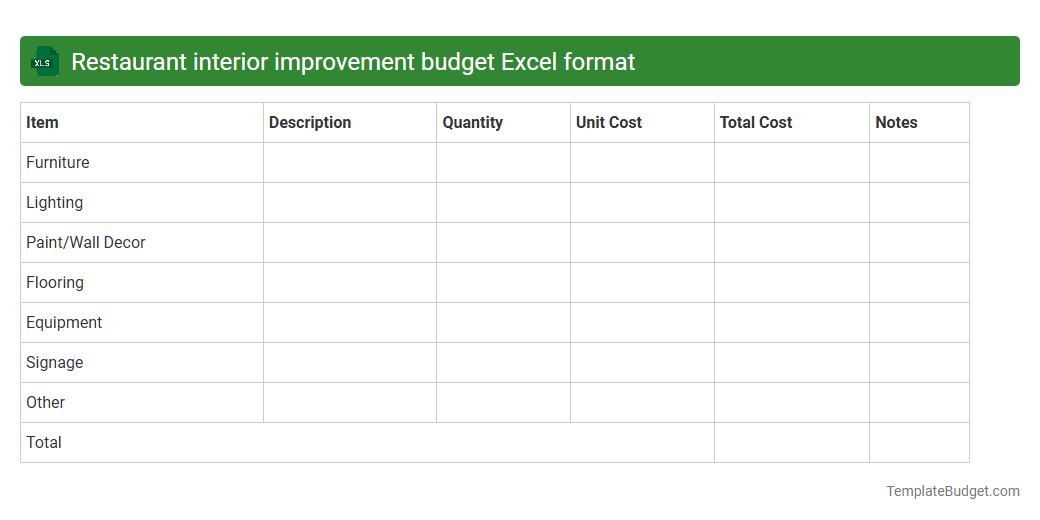Click the 'Other' row label

coord(46,403)
